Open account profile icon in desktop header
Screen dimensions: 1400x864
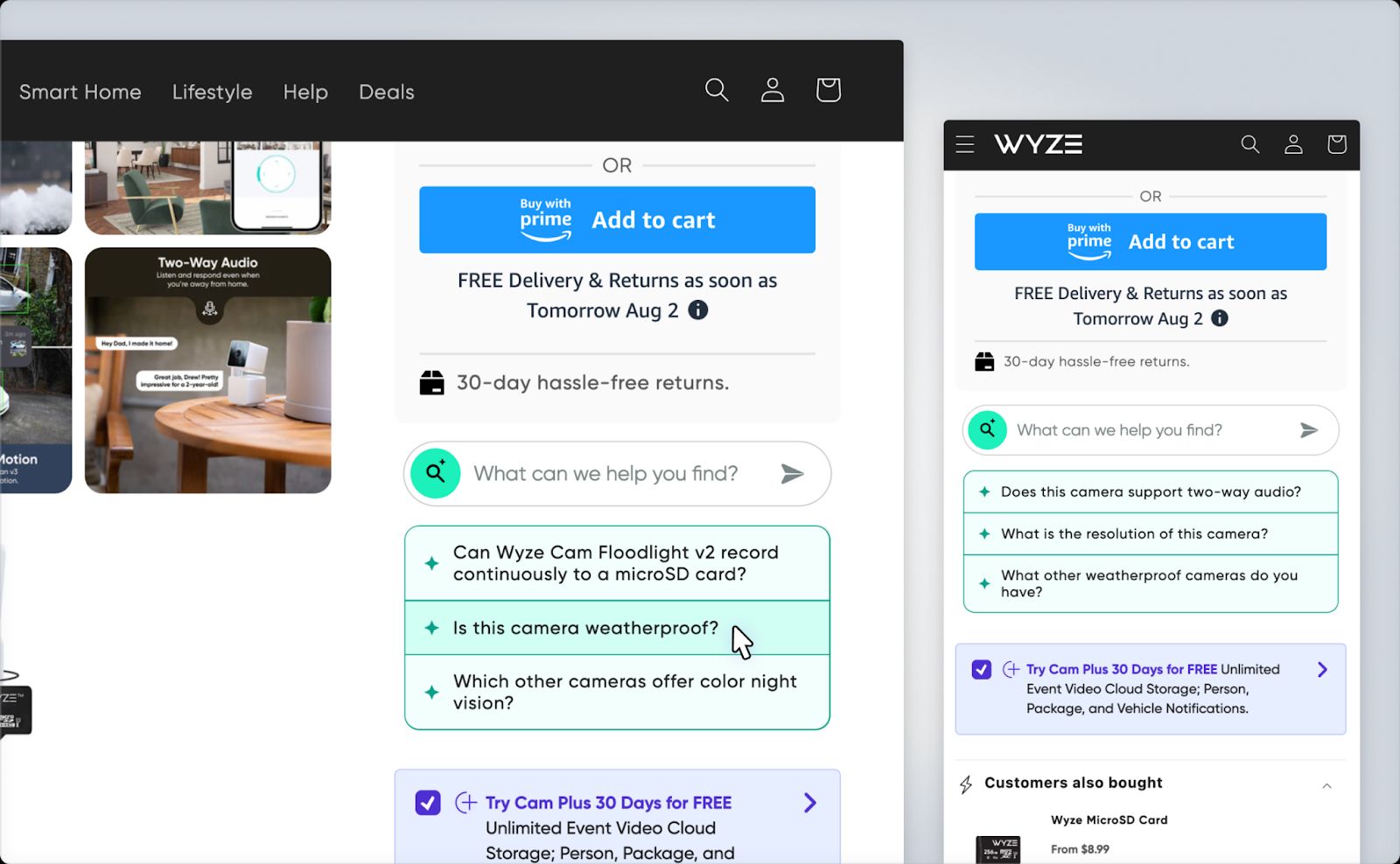click(772, 90)
